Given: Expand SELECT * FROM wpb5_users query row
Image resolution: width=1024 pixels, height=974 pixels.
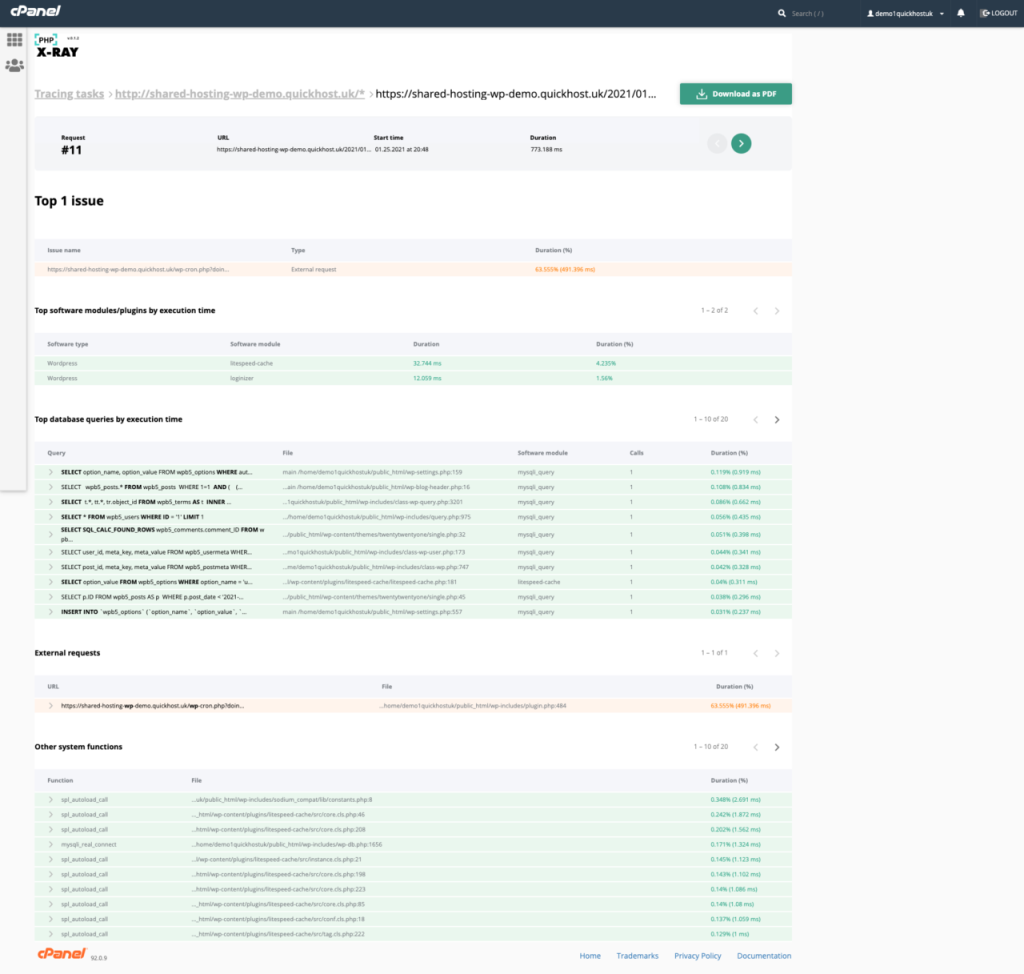Looking at the screenshot, I should 51,517.
